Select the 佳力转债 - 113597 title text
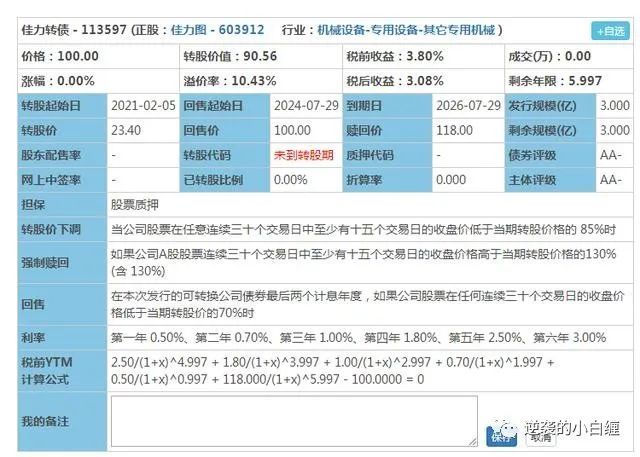This screenshot has height=457, width=640. pyautogui.click(x=74, y=30)
